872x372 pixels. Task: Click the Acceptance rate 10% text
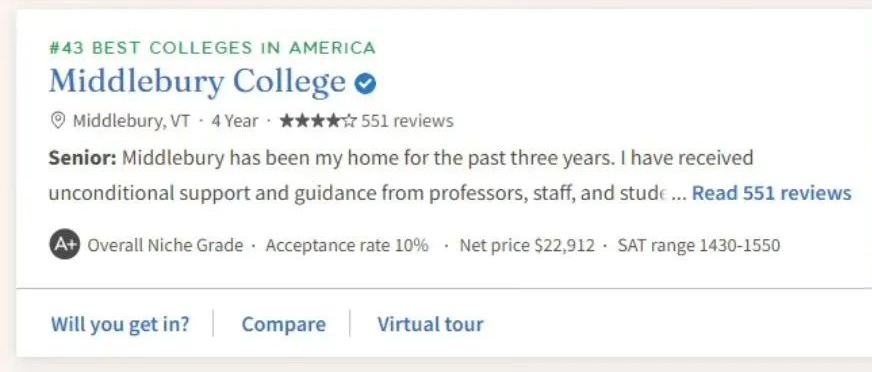(347, 245)
